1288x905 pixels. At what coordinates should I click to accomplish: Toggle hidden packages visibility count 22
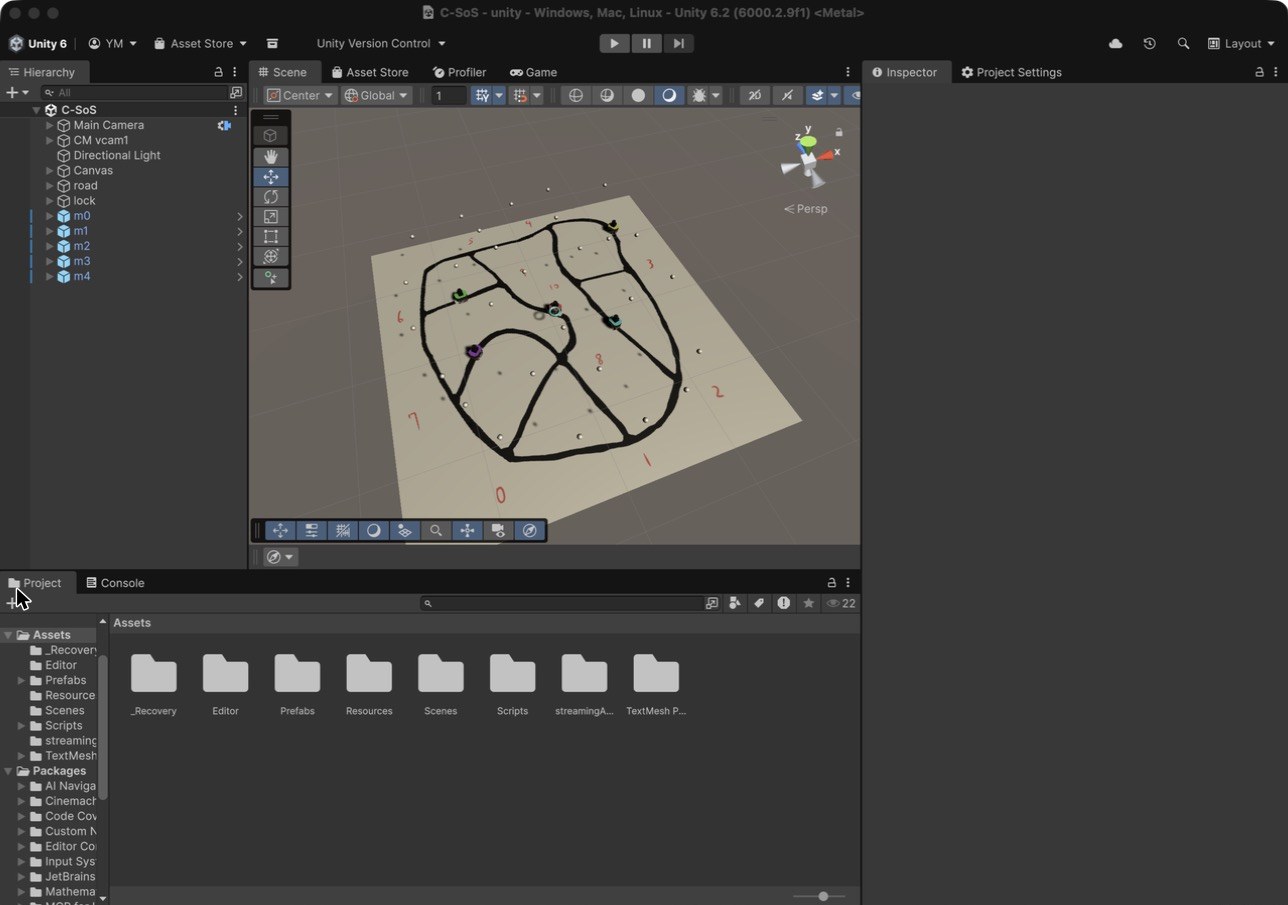(x=841, y=603)
